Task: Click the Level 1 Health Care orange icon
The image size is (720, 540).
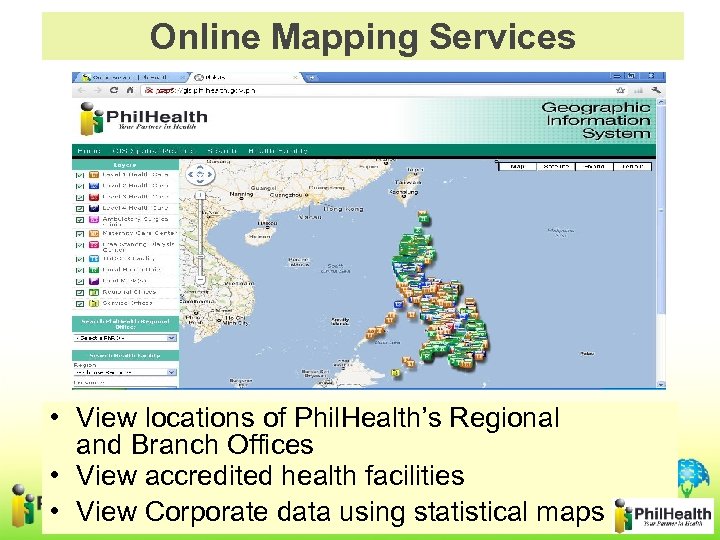Action: tap(94, 175)
